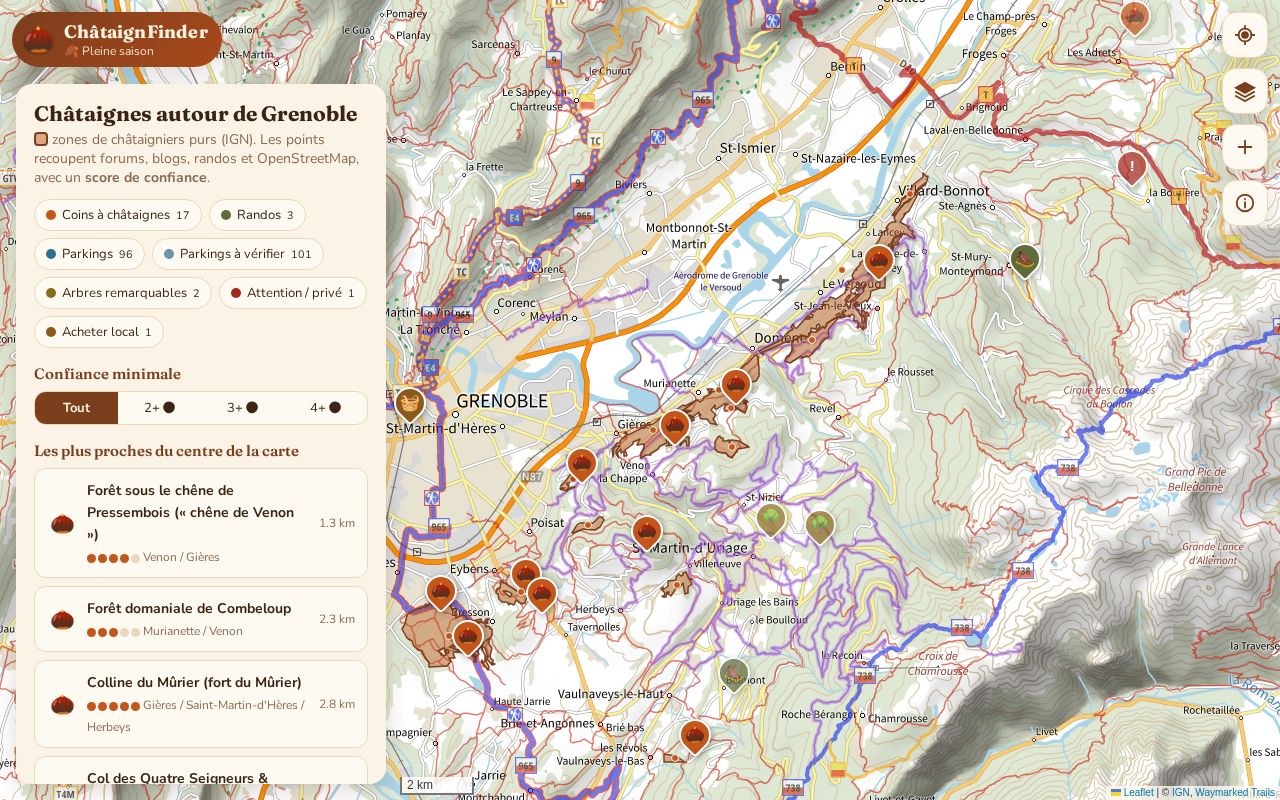1280x800 pixels.
Task: Center the map on my location
Action: 1245,36
